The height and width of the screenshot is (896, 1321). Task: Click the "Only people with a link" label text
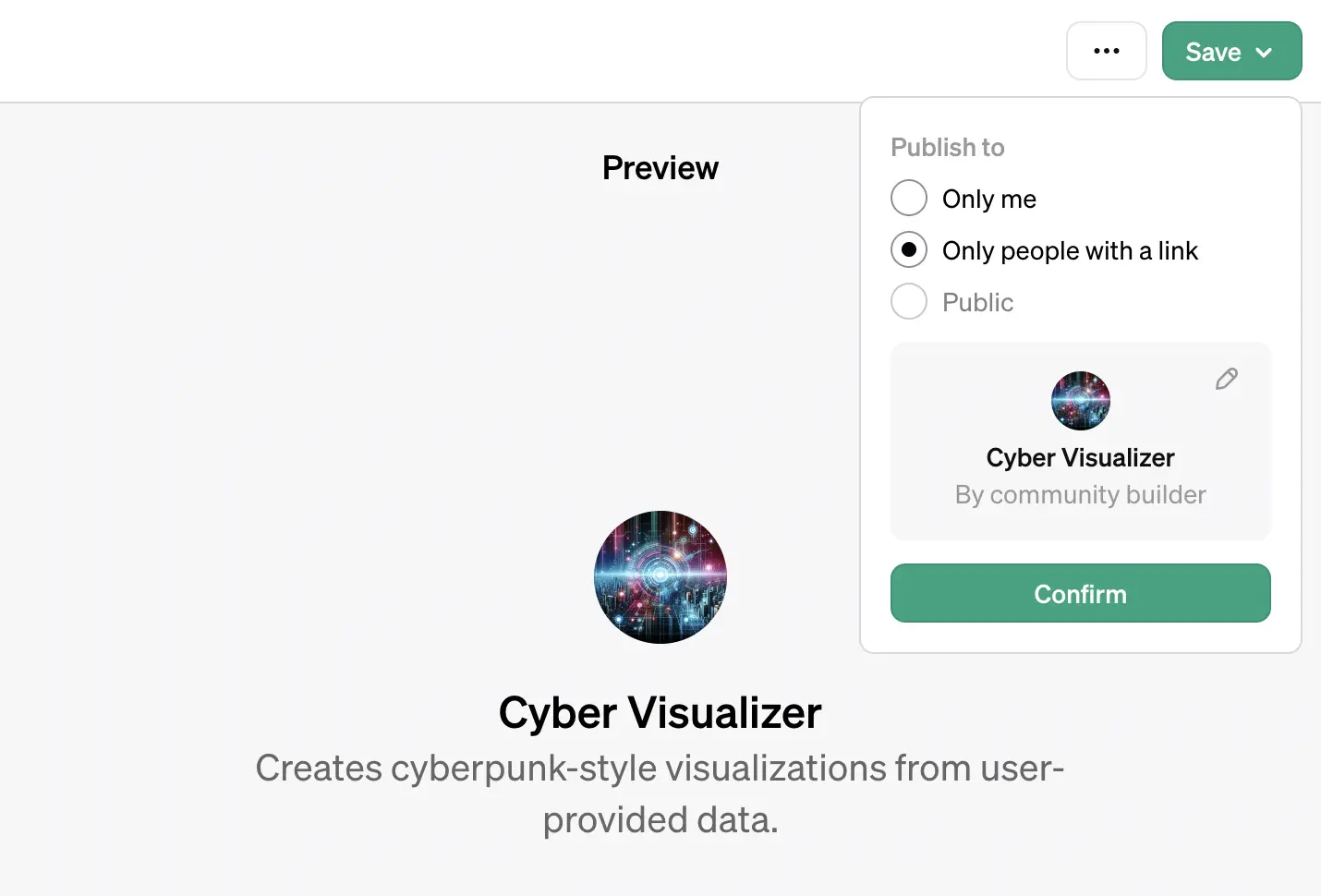(x=1069, y=251)
